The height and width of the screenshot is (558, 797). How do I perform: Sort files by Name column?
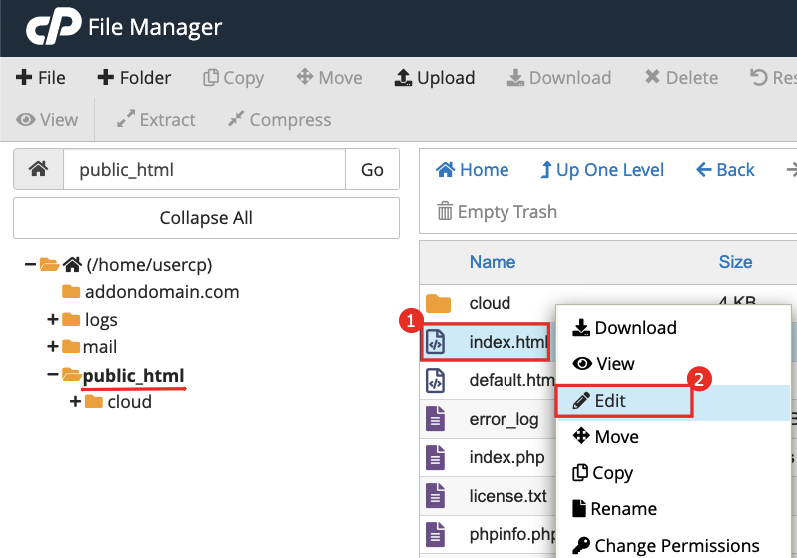493,262
